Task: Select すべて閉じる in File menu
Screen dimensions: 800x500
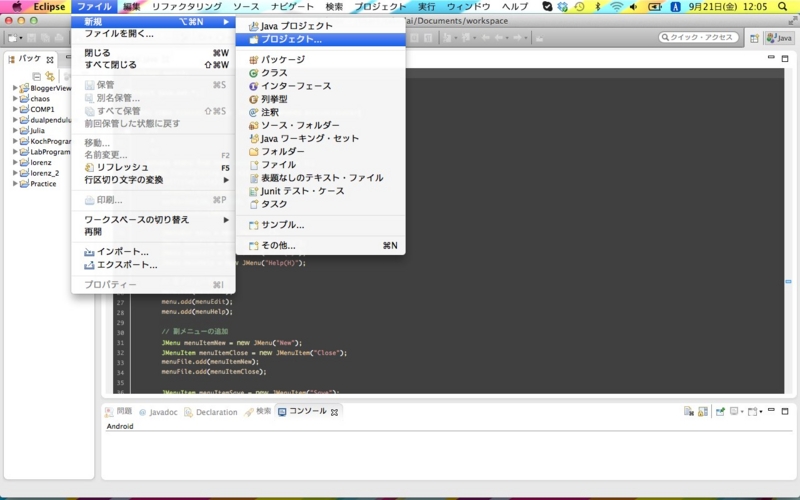Action: pyautogui.click(x=153, y=65)
